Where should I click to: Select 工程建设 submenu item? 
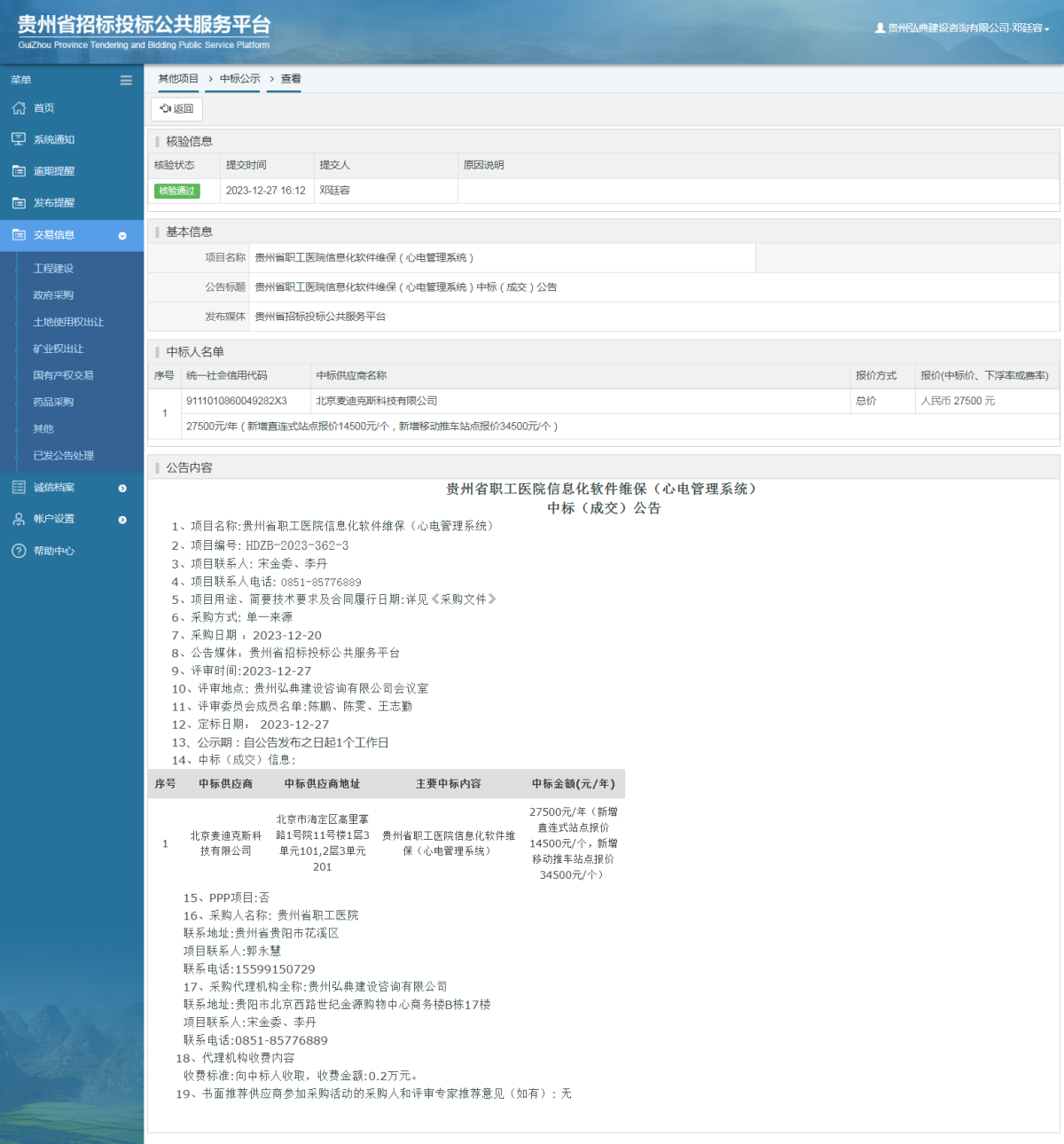[x=53, y=269]
